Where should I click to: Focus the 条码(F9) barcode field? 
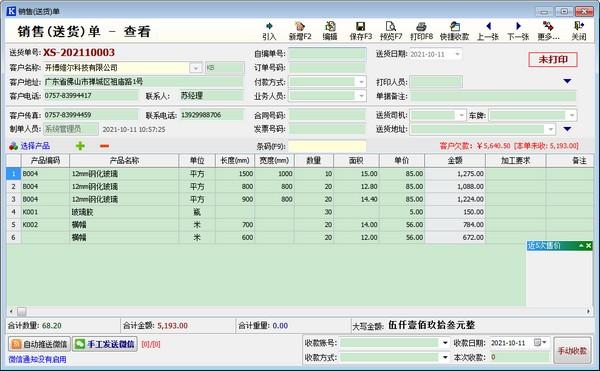pyautogui.click(x=327, y=146)
